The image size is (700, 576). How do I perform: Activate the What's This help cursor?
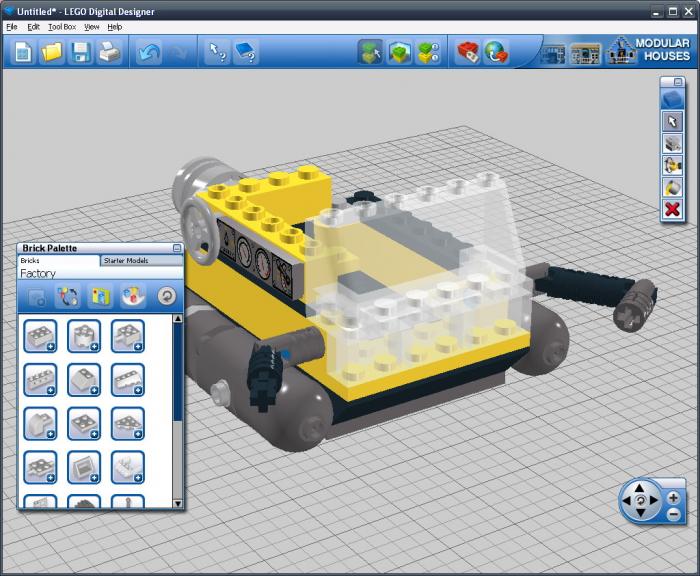(x=217, y=52)
